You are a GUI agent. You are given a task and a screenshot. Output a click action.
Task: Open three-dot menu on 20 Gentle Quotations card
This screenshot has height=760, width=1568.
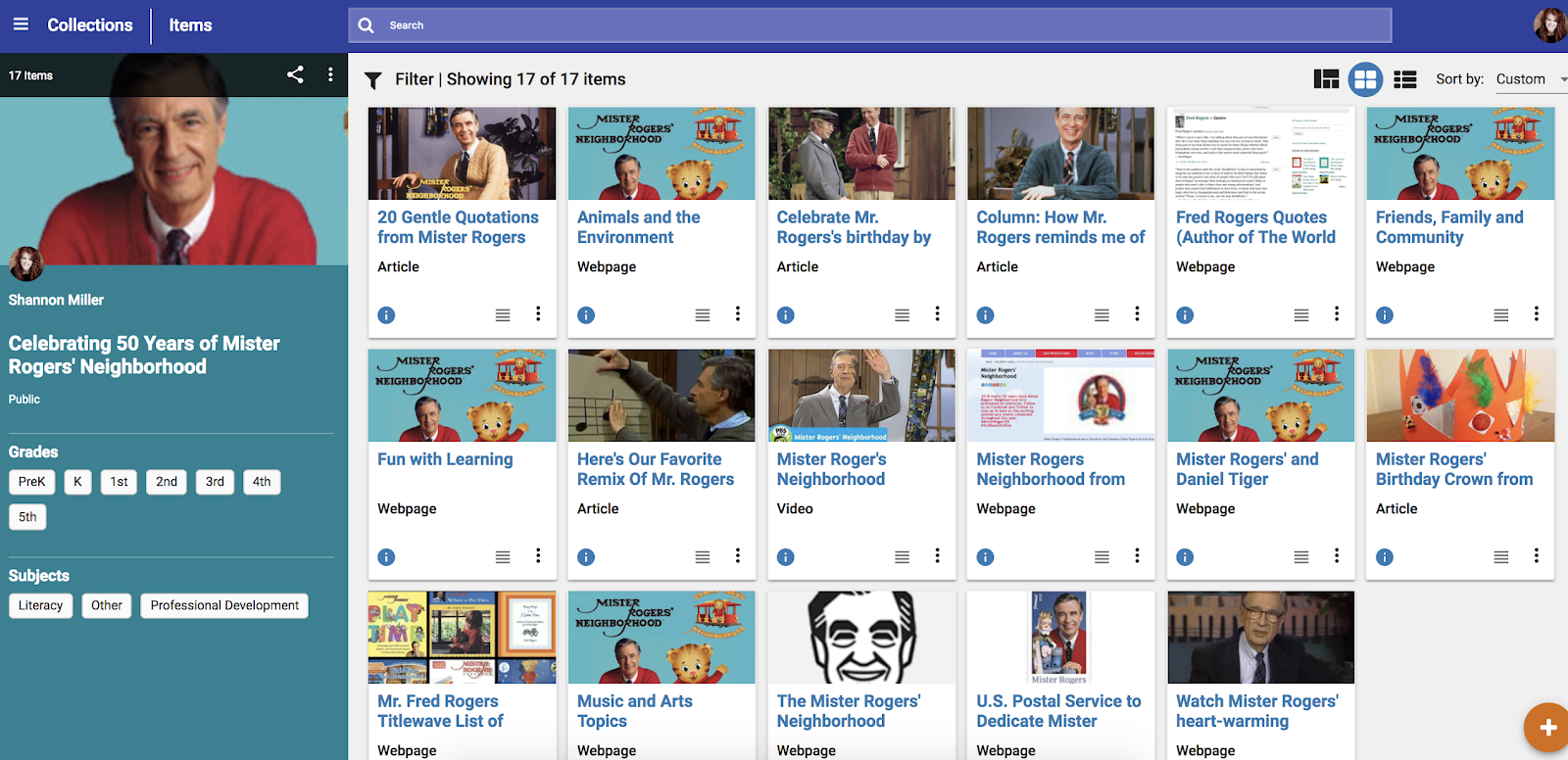click(x=538, y=313)
